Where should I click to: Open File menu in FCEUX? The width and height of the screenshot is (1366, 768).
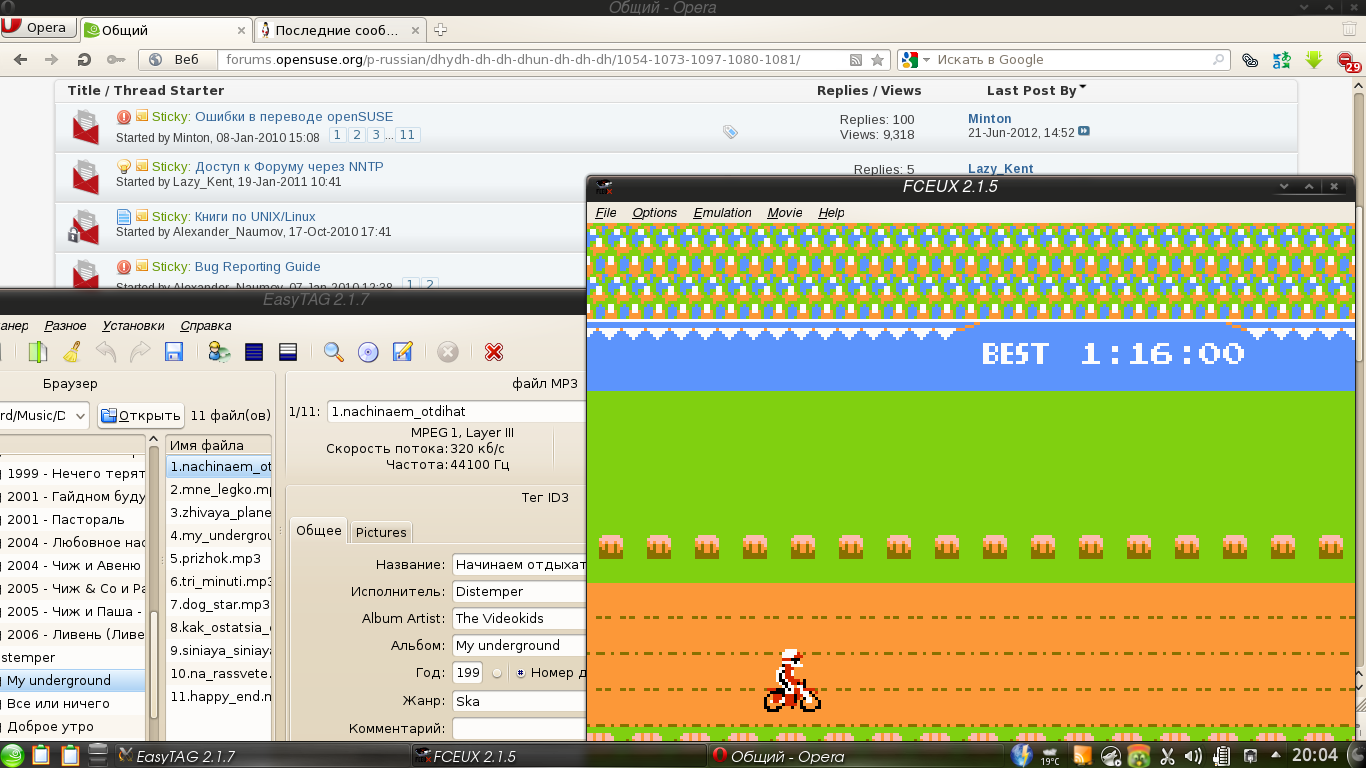(606, 212)
